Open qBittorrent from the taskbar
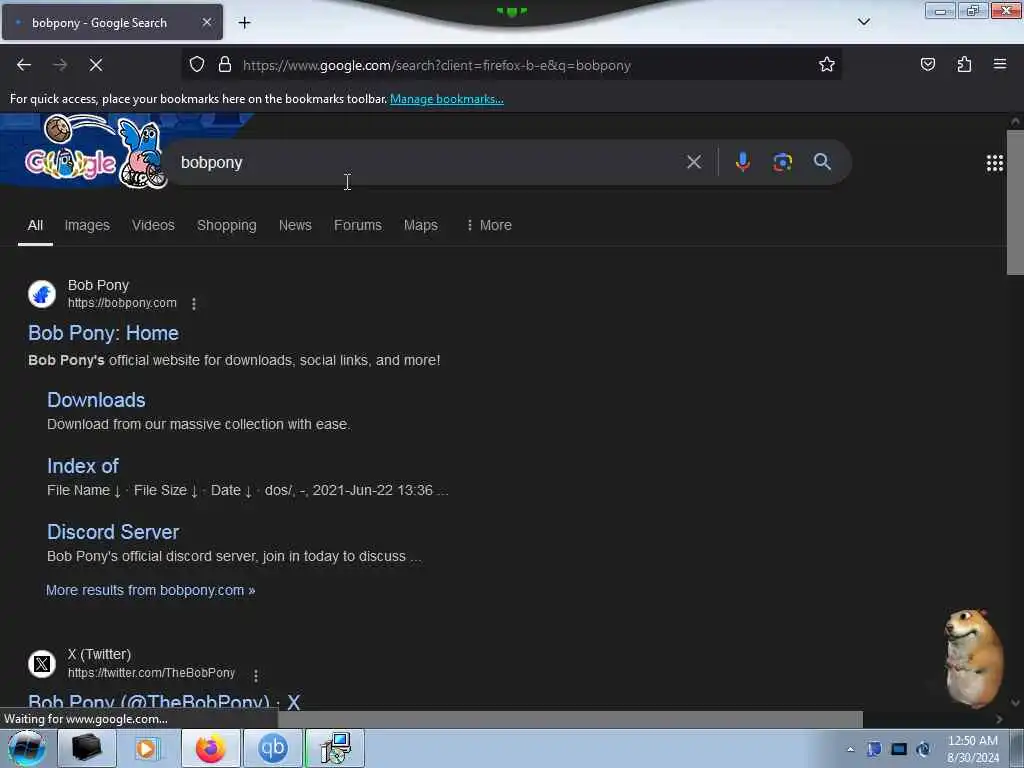 pos(272,748)
